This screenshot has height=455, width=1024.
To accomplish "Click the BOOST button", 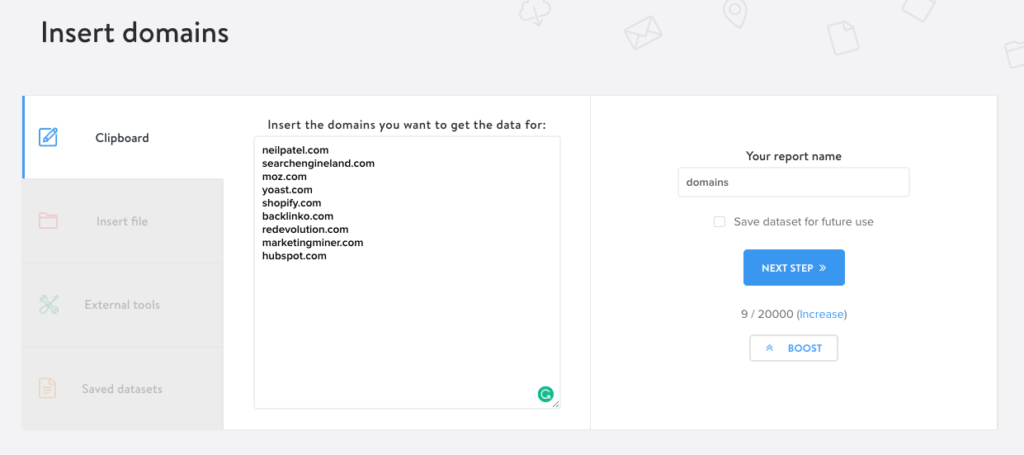I will tap(793, 348).
